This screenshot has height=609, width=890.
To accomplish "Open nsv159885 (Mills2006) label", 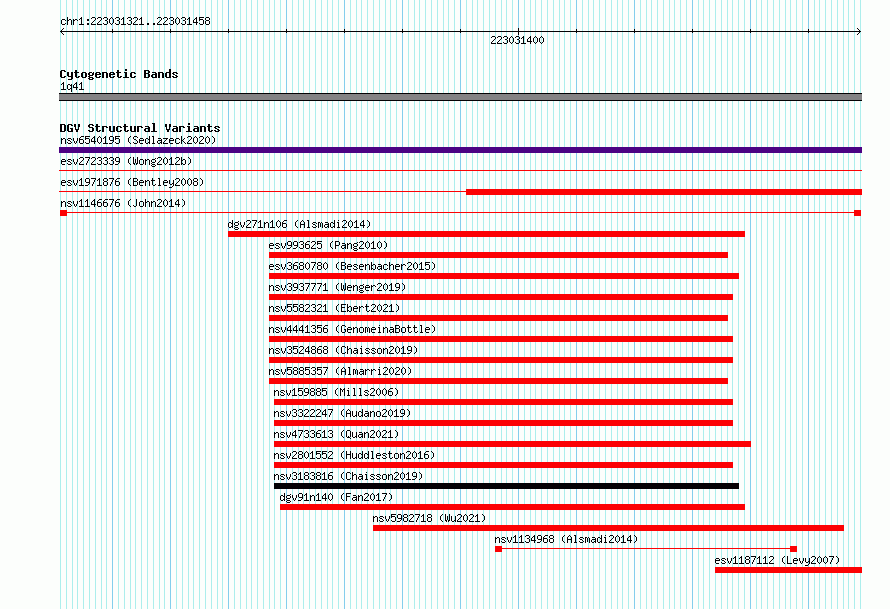I will point(336,392).
